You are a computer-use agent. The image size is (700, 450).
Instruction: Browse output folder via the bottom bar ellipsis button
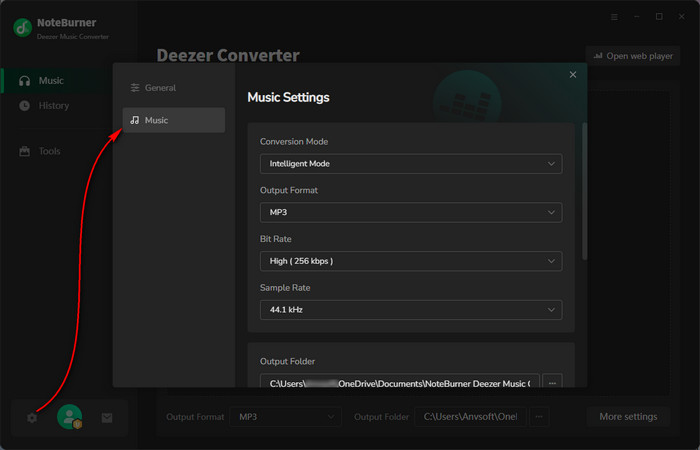pos(539,417)
